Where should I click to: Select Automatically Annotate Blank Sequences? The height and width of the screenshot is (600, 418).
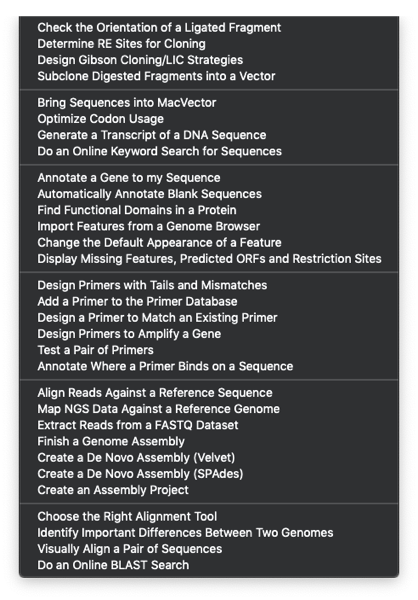tap(209, 194)
